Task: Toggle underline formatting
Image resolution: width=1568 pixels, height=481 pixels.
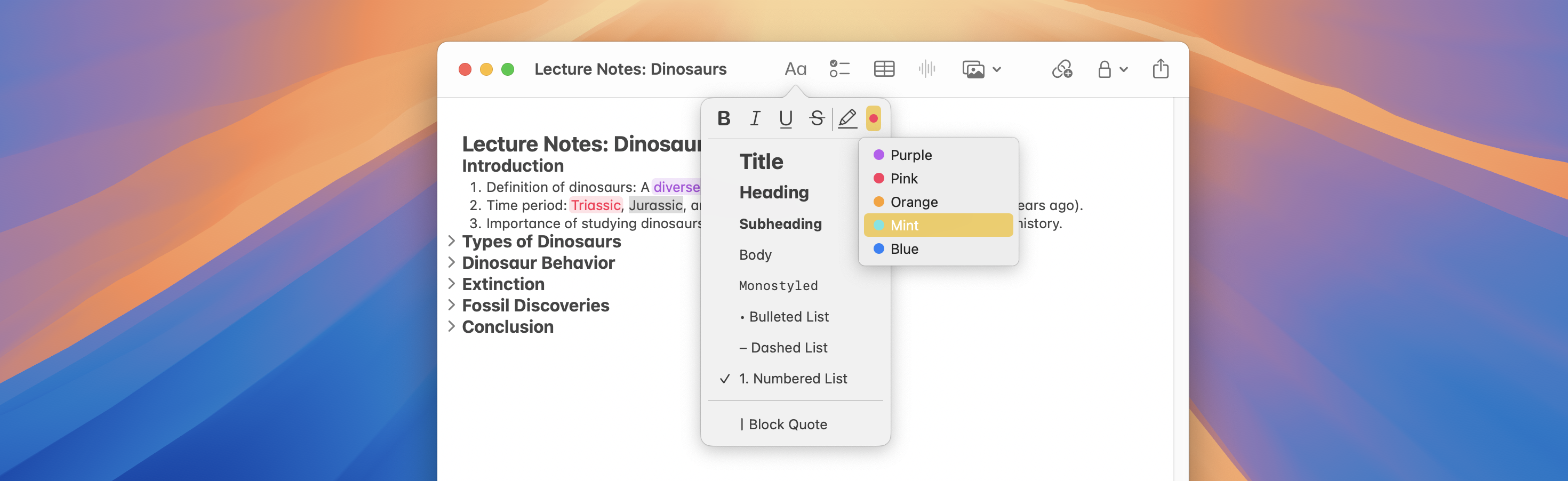Action: [786, 119]
